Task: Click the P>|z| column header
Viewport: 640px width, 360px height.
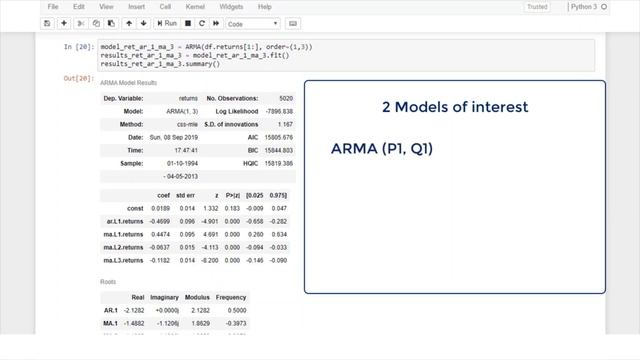Action: tap(233, 196)
